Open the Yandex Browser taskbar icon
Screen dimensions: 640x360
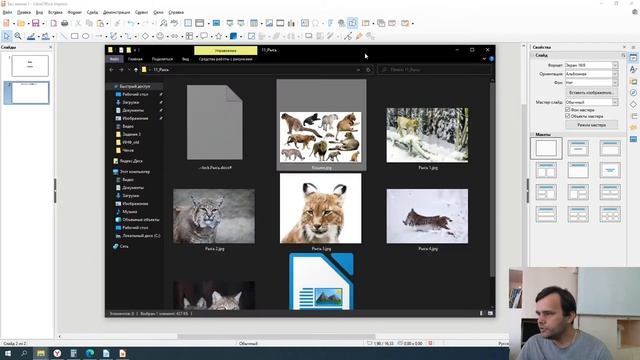click(x=57, y=353)
